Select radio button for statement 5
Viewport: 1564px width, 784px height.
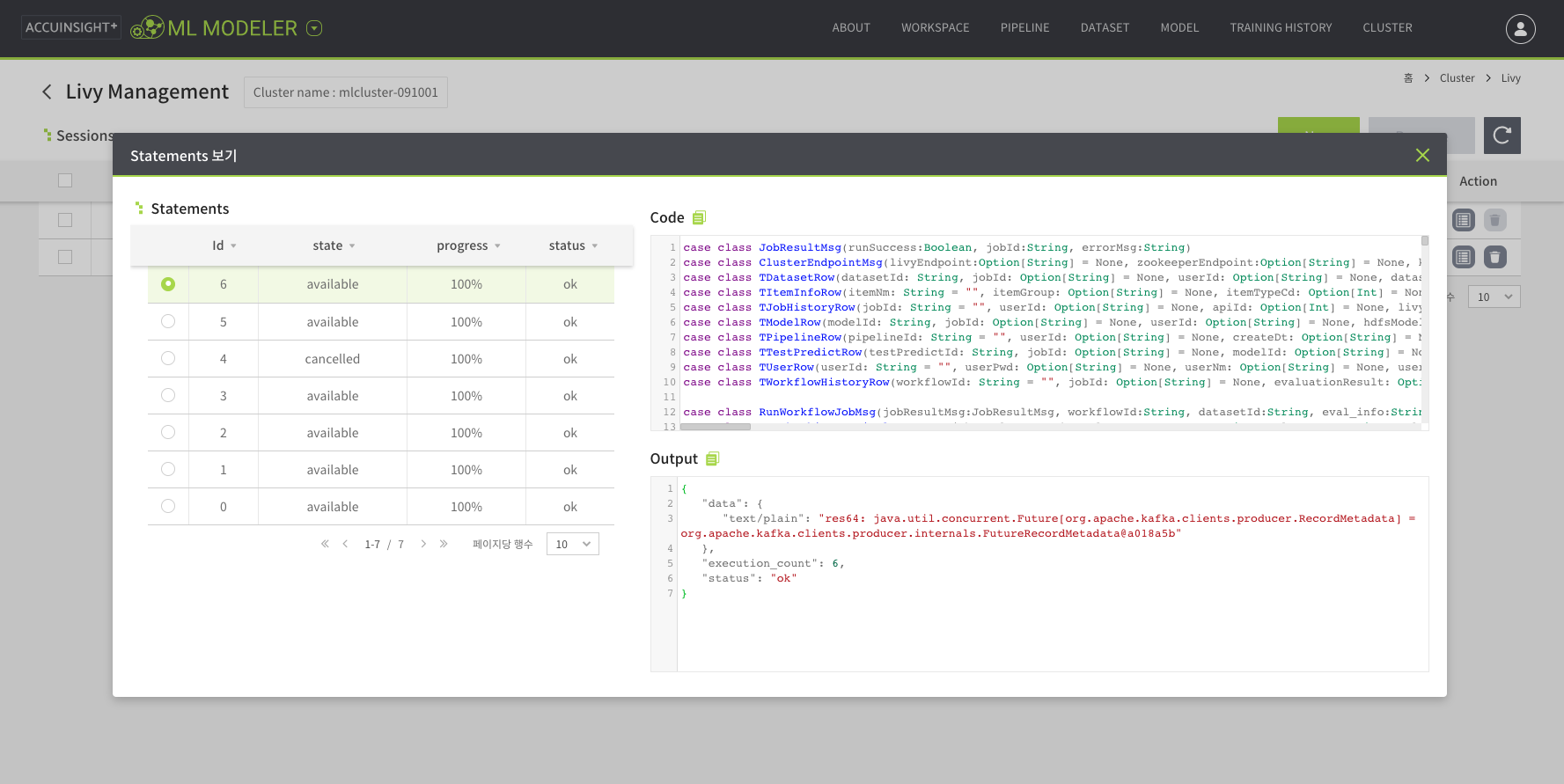tap(168, 321)
